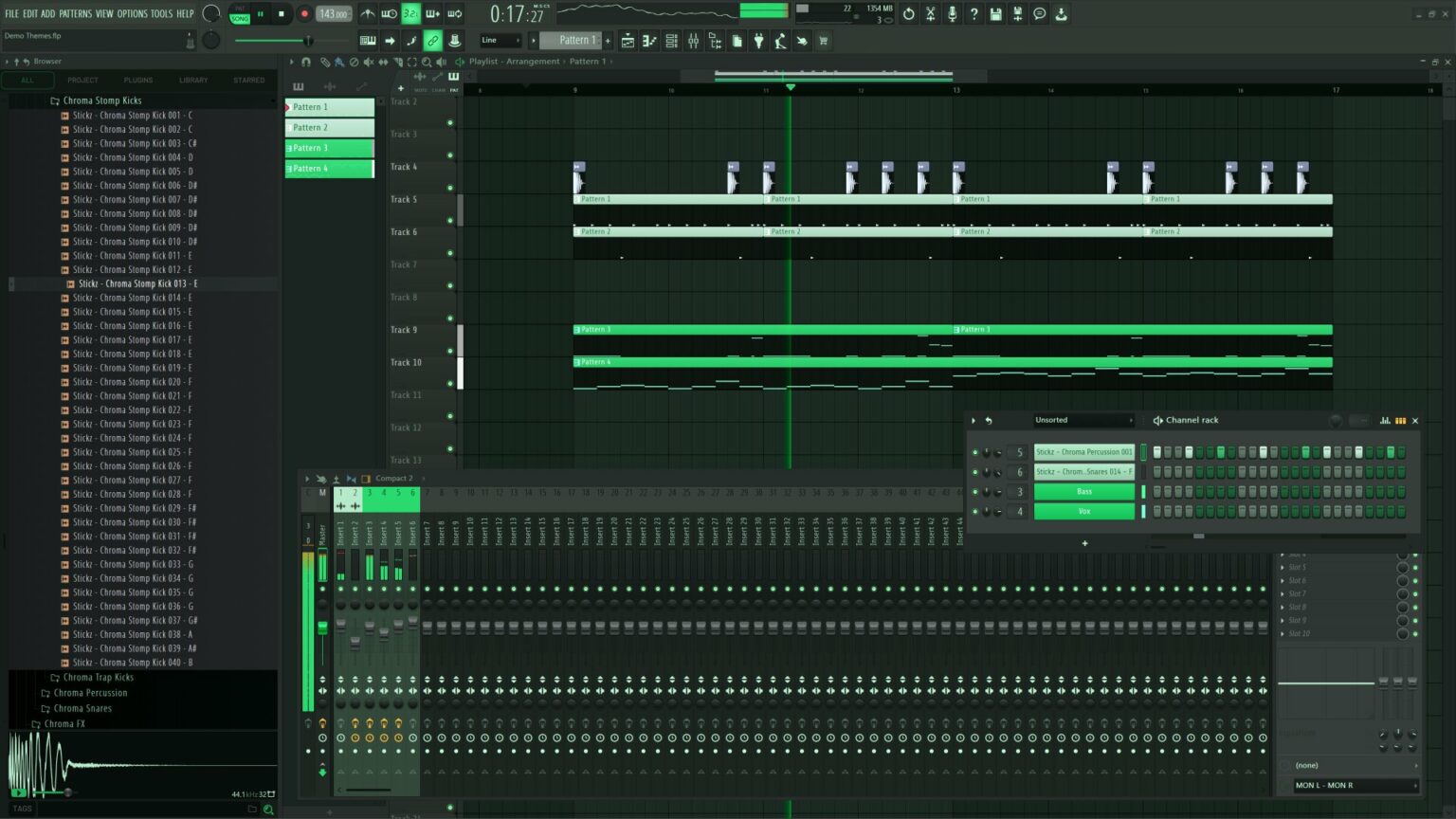Open the Piano roll toolbar icon

click(649, 41)
